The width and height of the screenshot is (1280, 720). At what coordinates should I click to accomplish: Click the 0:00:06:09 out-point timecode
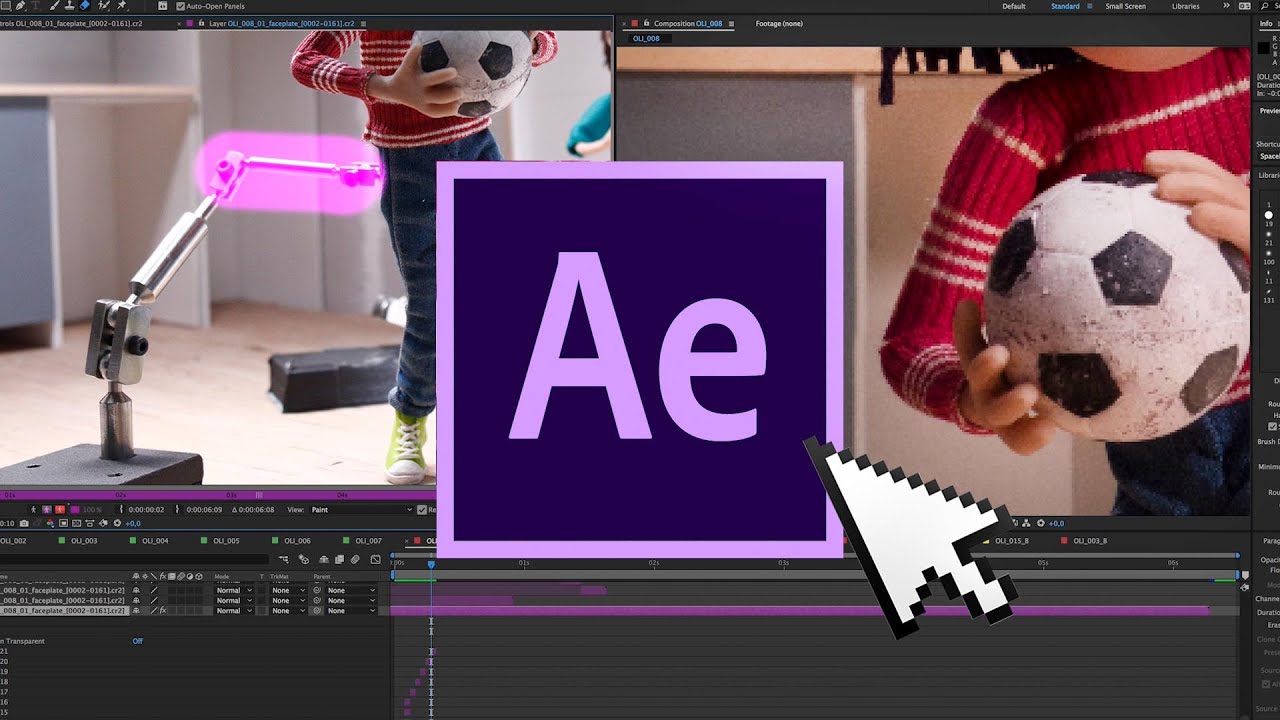(x=204, y=510)
